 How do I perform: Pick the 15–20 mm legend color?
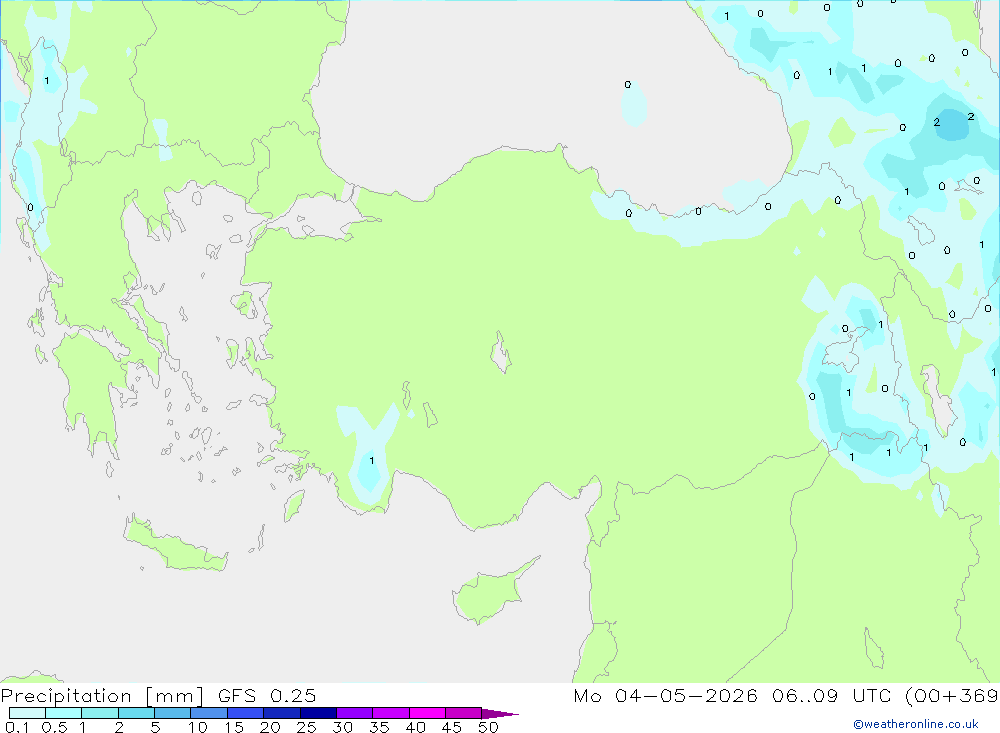coord(246,713)
